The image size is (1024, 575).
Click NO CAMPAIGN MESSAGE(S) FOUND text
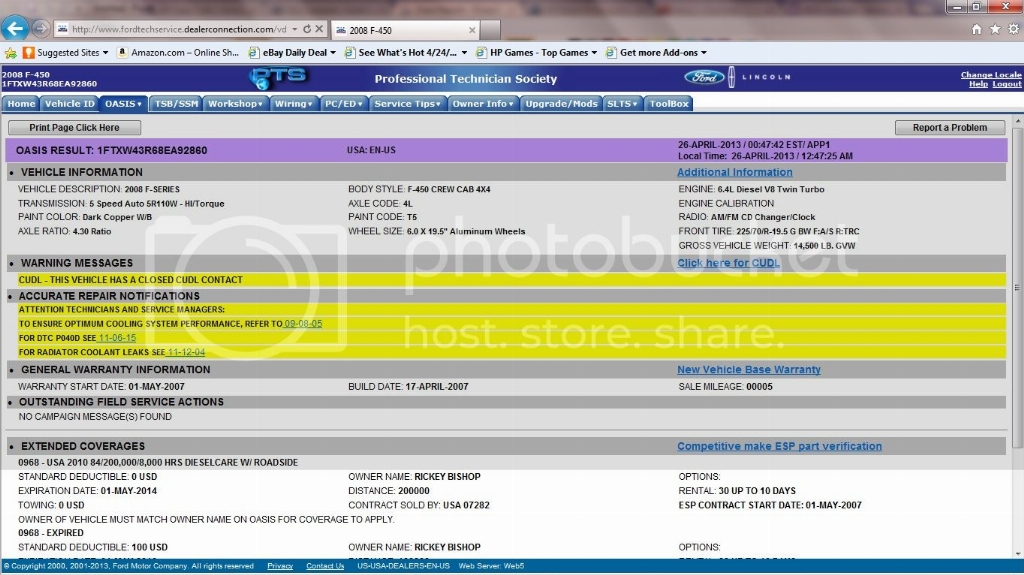[x=95, y=416]
